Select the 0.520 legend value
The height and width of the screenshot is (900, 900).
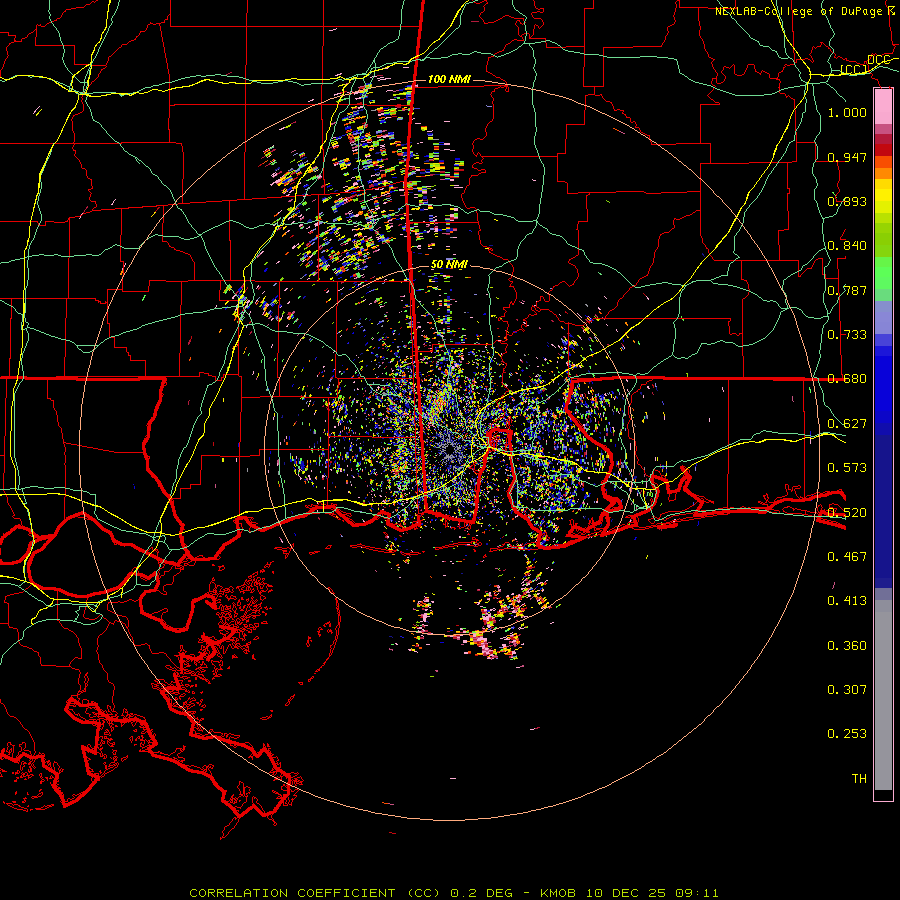point(847,513)
